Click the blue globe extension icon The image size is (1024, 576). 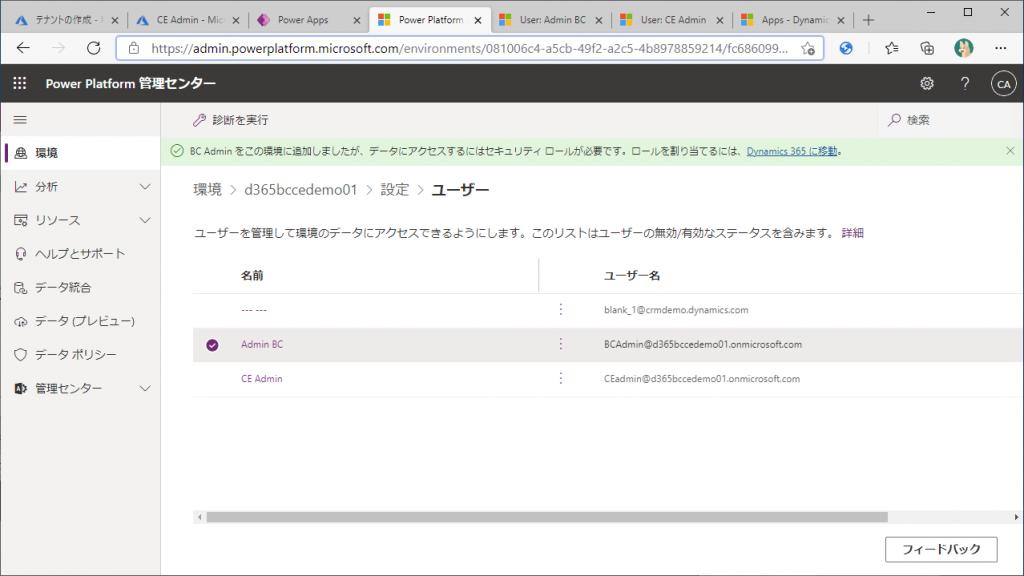click(846, 48)
